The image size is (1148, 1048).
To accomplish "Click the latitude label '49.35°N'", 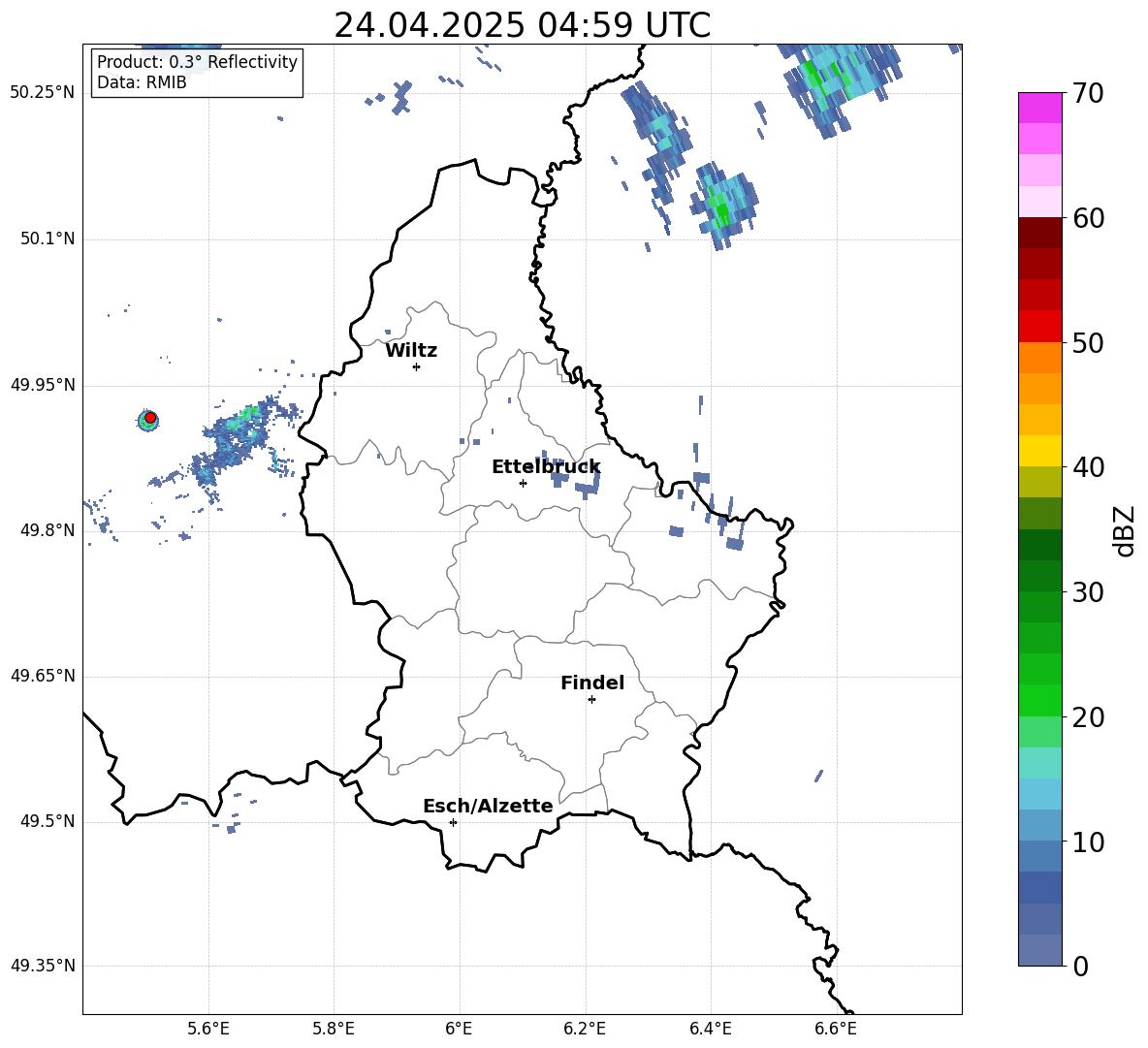I will [43, 966].
